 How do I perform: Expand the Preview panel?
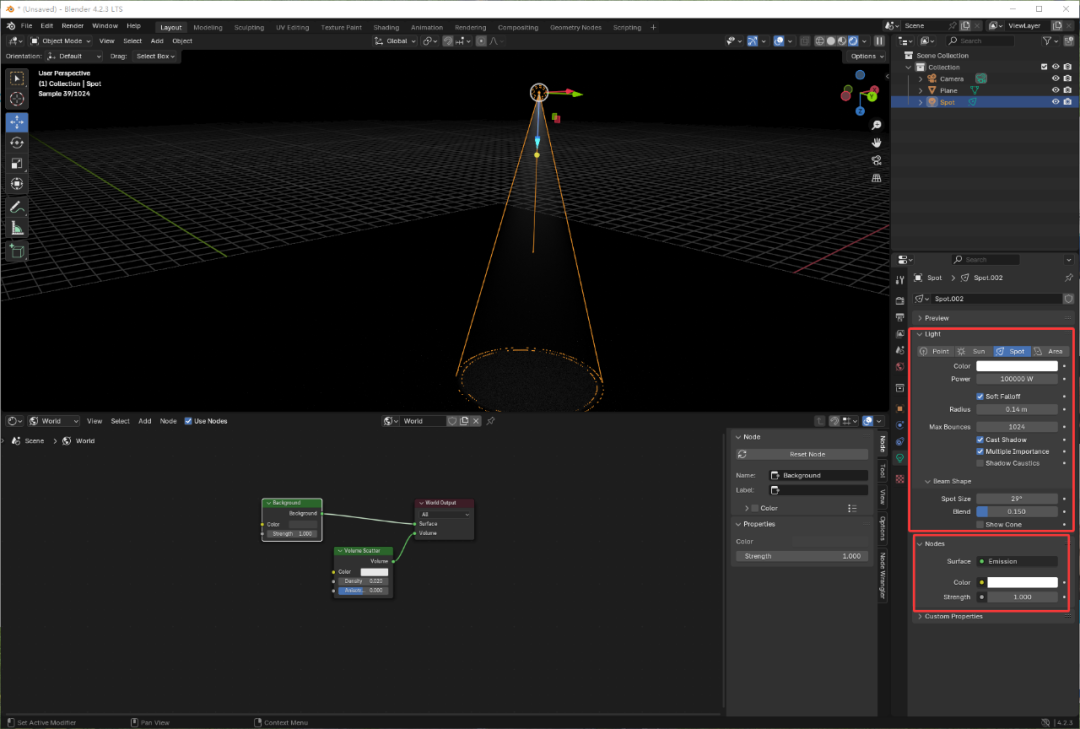(936, 318)
